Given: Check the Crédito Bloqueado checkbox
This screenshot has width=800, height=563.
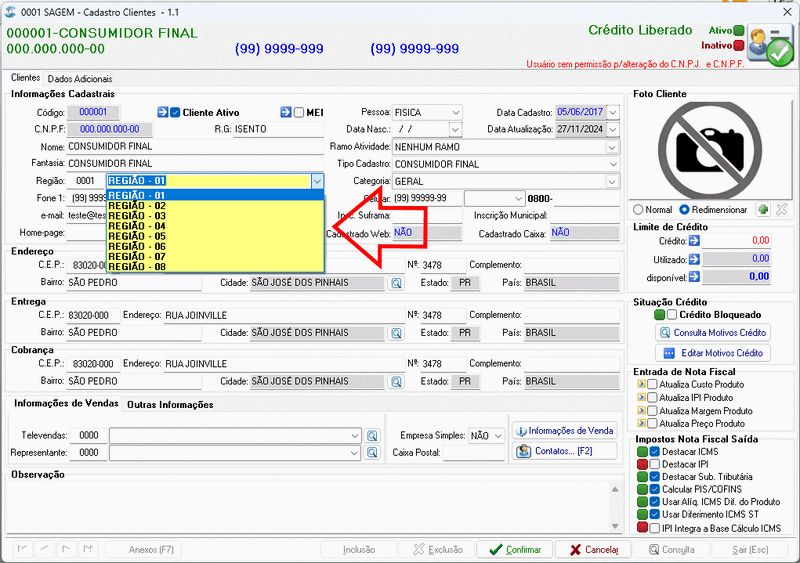Looking at the screenshot, I should tap(672, 314).
